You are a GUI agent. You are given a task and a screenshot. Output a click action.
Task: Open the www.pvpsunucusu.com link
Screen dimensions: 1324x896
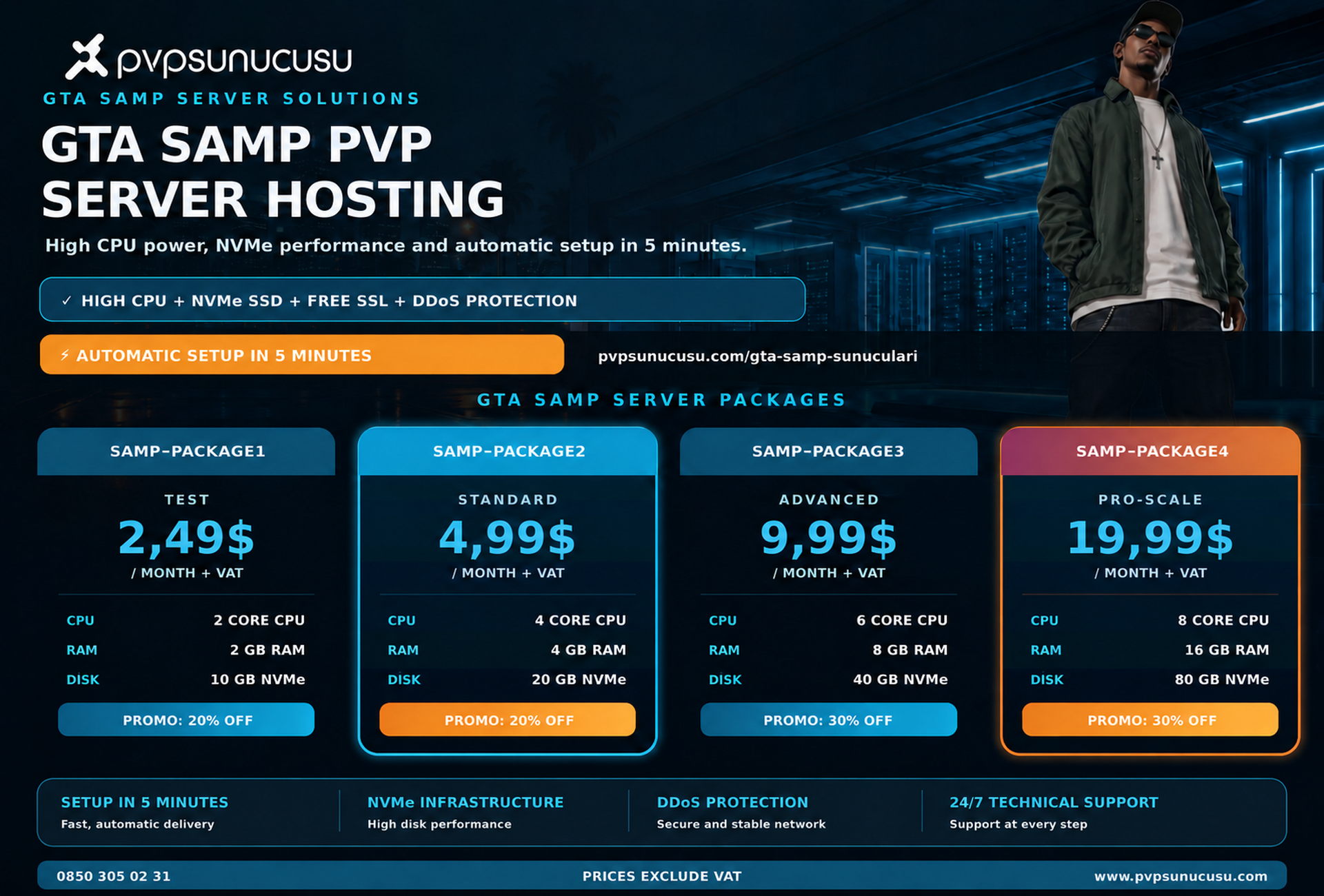tap(1180, 876)
